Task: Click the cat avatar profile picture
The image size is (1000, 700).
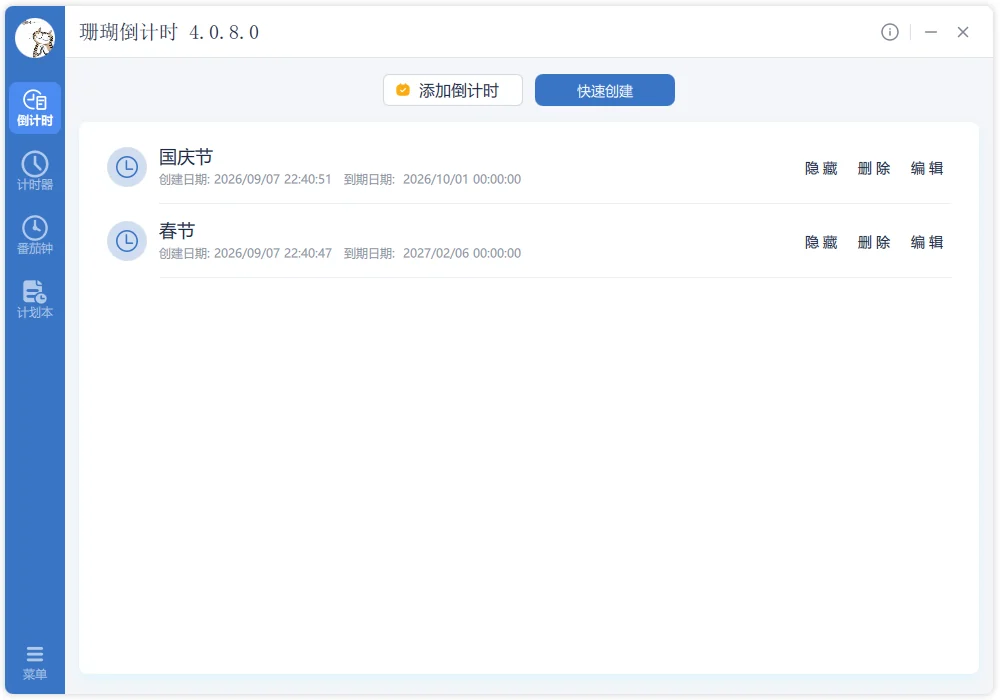Action: 35,38
